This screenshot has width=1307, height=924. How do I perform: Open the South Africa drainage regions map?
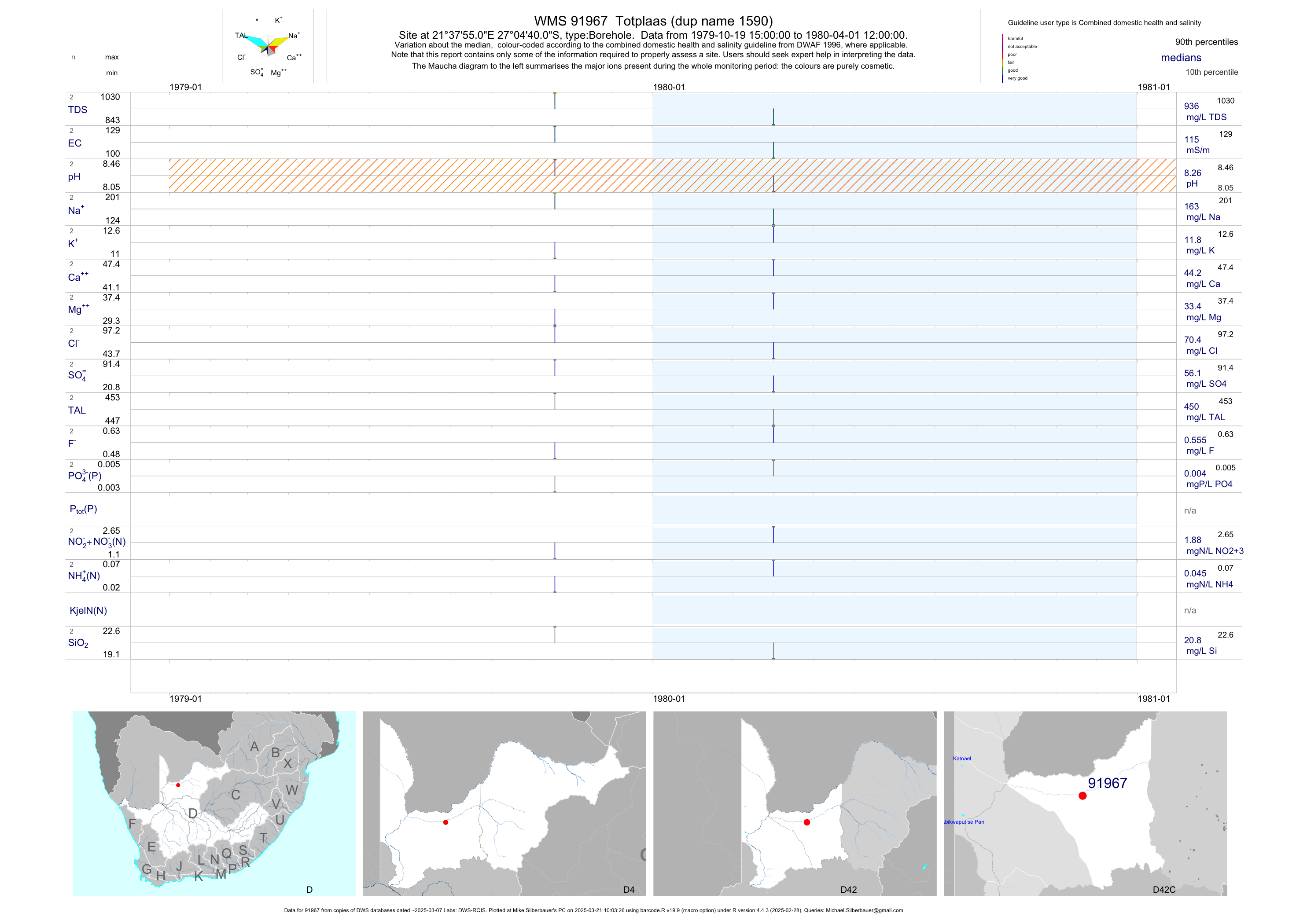(x=214, y=803)
